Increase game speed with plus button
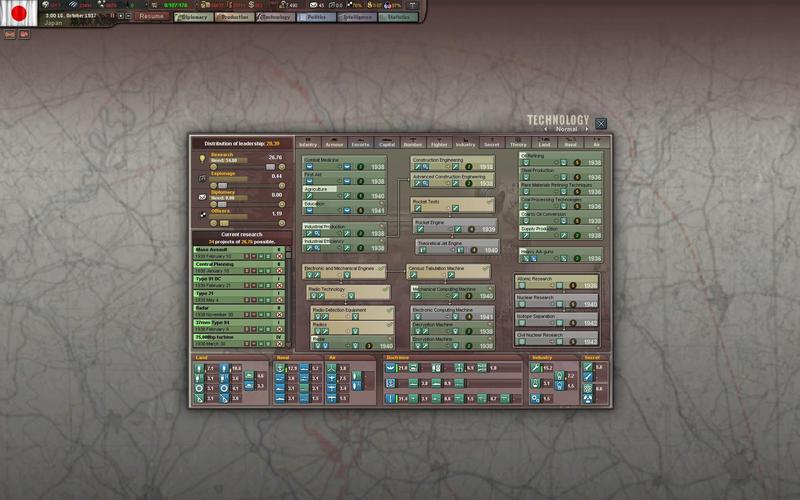Image resolution: width=800 pixels, height=500 pixels. (x=120, y=16)
